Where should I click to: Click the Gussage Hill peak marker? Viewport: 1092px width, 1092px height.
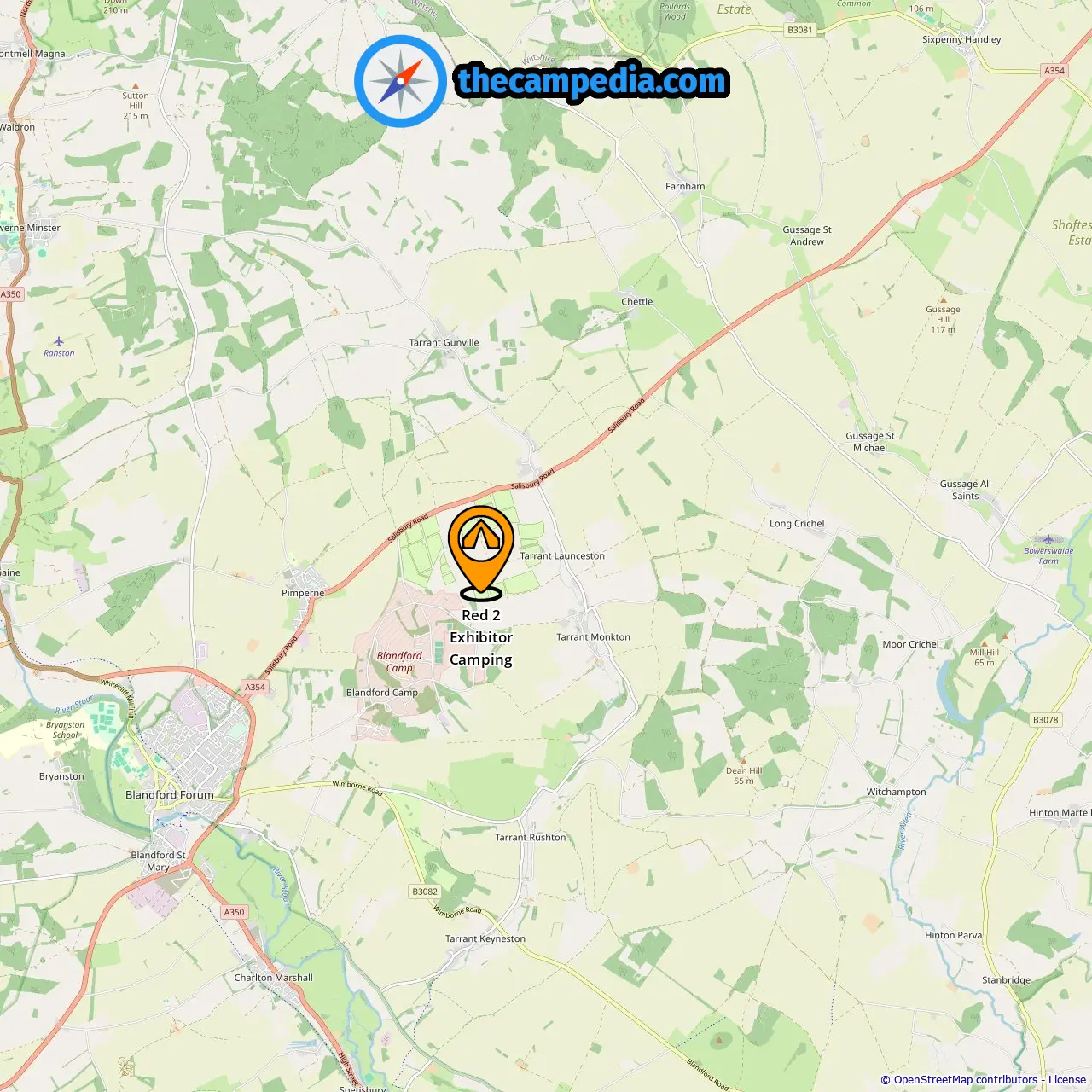tap(944, 300)
